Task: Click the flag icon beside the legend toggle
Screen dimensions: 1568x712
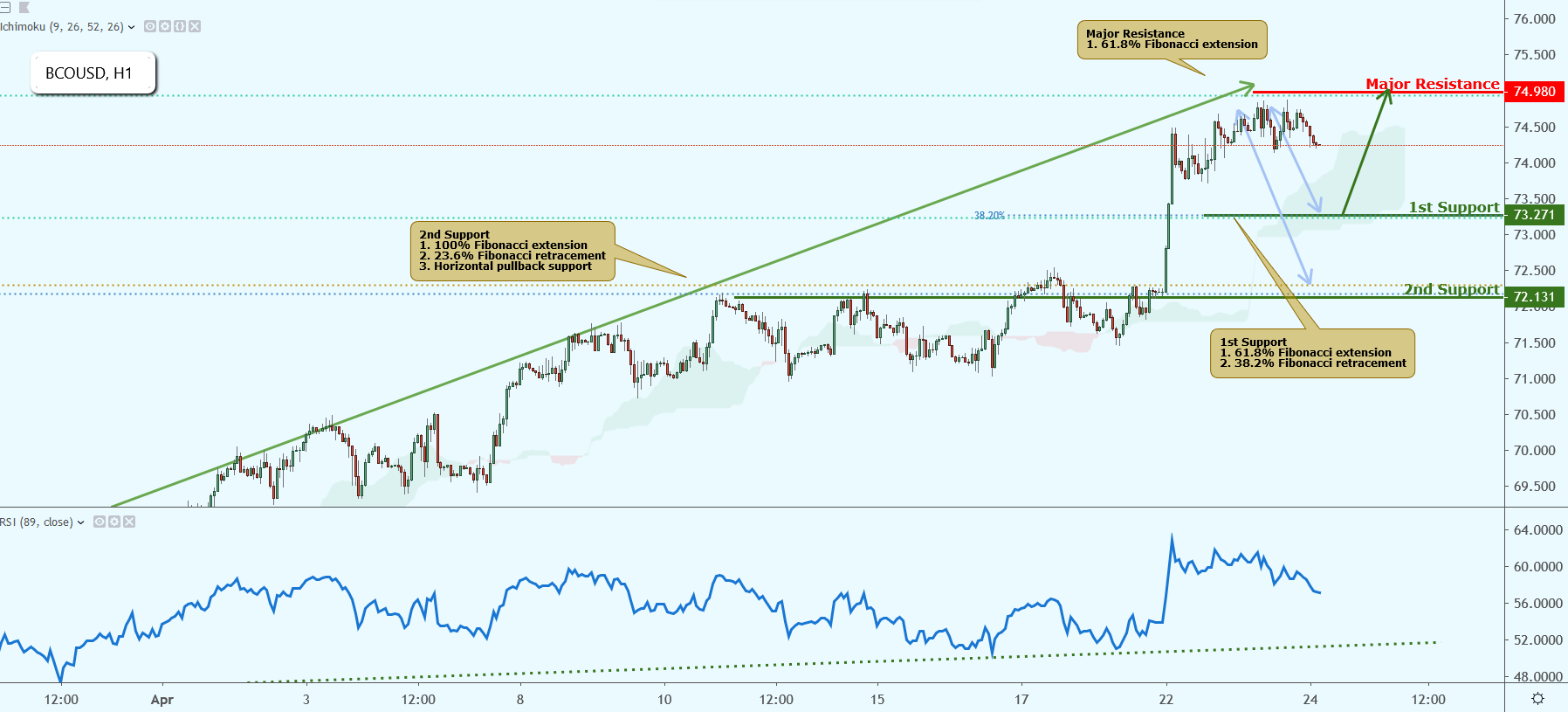Action: [24, 7]
